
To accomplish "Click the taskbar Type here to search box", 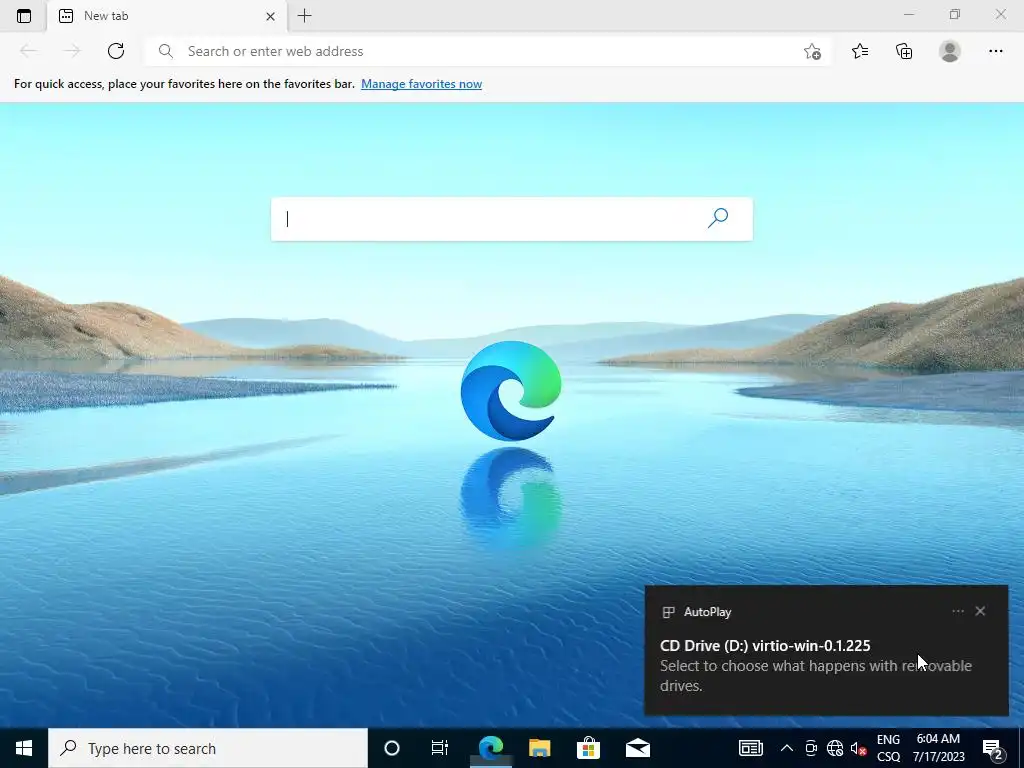I will 208,748.
